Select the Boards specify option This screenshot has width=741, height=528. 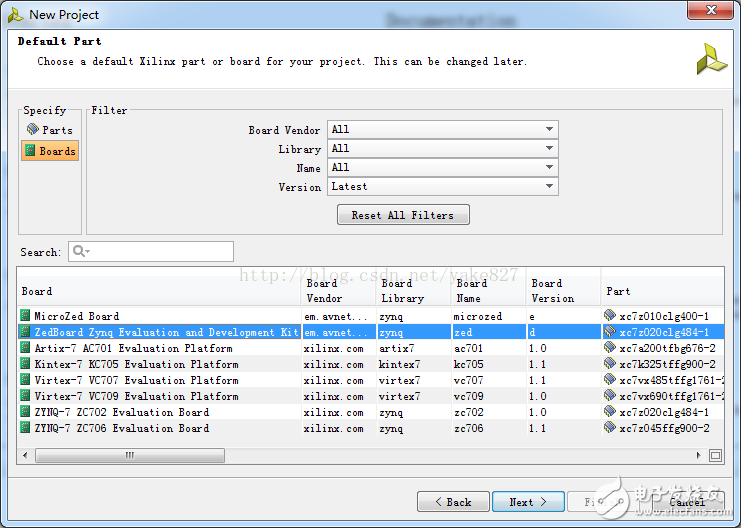(50, 151)
